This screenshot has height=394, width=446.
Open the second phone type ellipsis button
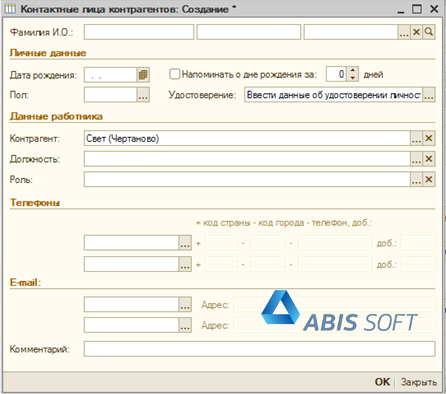pos(185,264)
